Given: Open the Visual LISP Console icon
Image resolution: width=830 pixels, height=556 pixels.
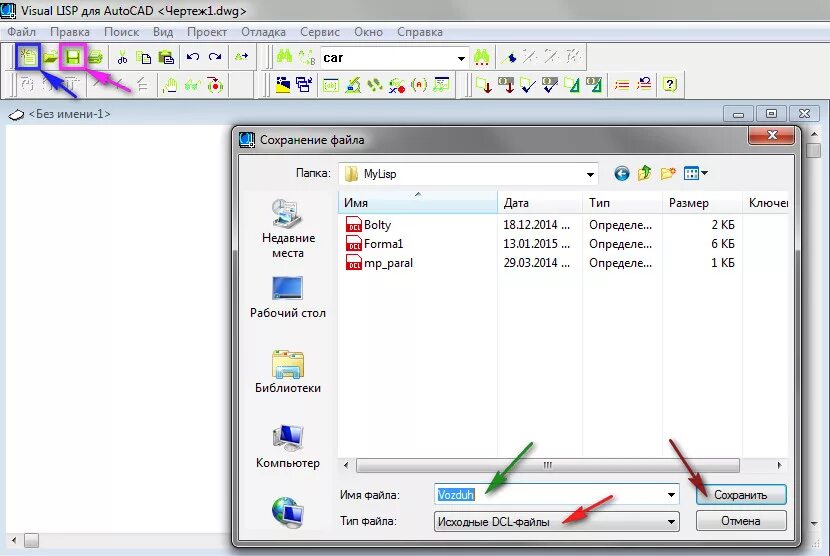Looking at the screenshot, I should click(x=330, y=85).
